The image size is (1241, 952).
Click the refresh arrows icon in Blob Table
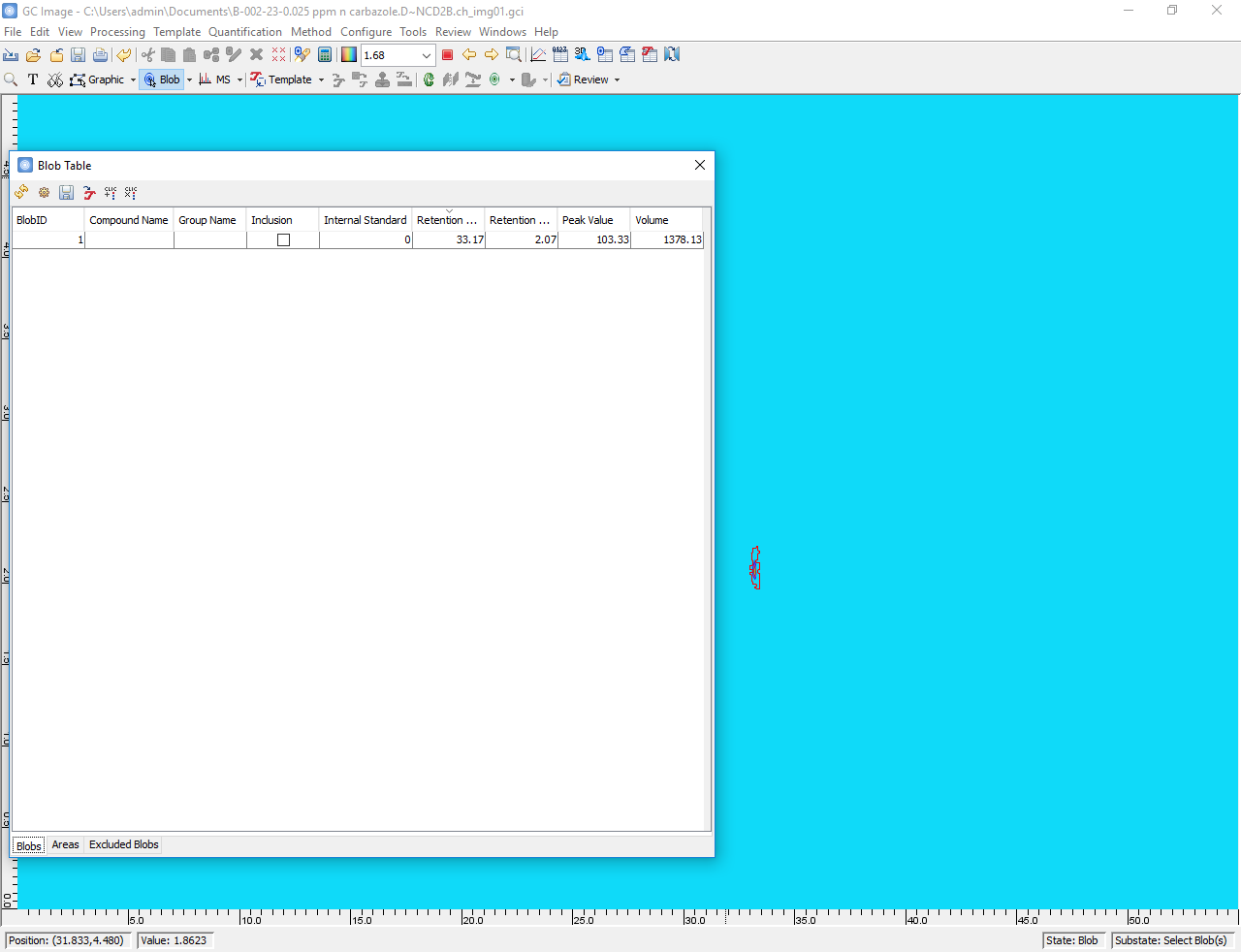click(21, 193)
